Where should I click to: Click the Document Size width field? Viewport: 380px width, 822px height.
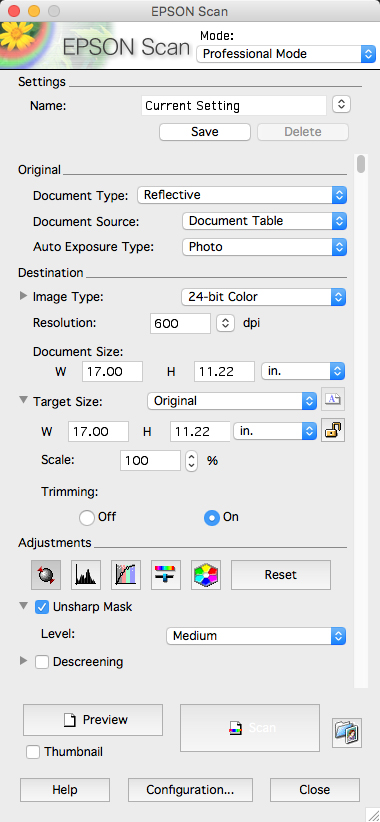(113, 372)
